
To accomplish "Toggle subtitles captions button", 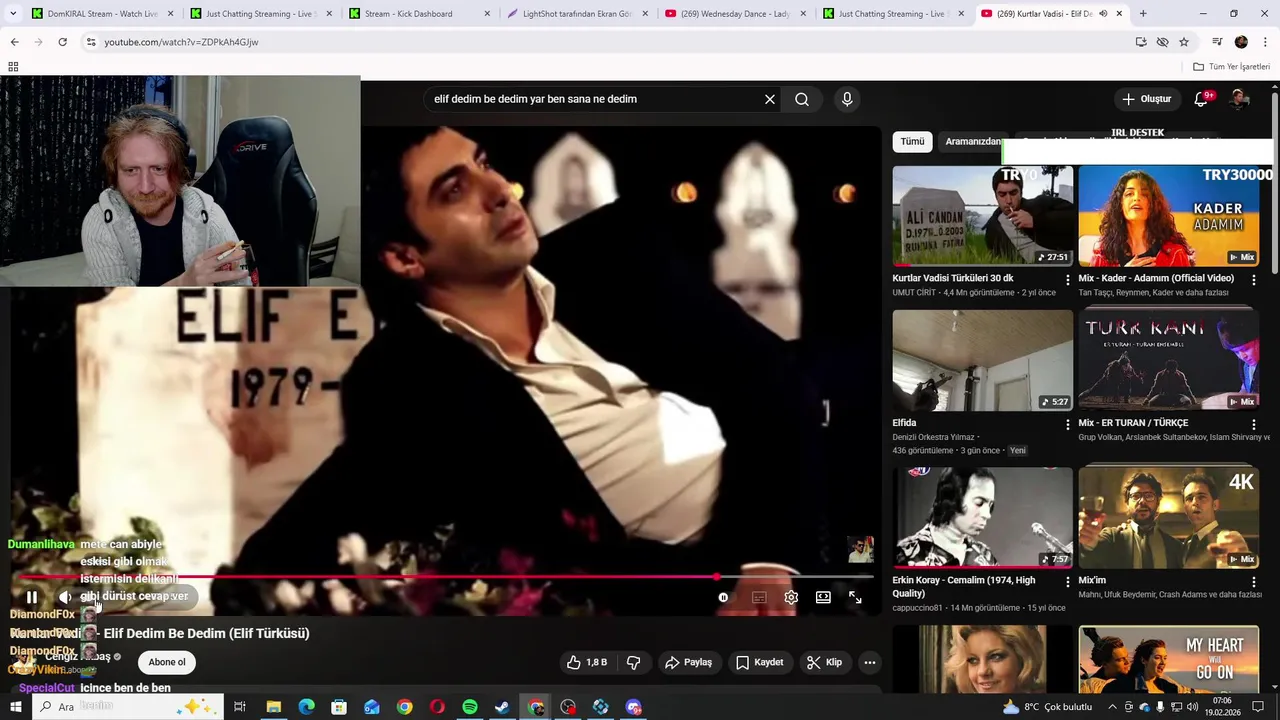I will pyautogui.click(x=759, y=597).
